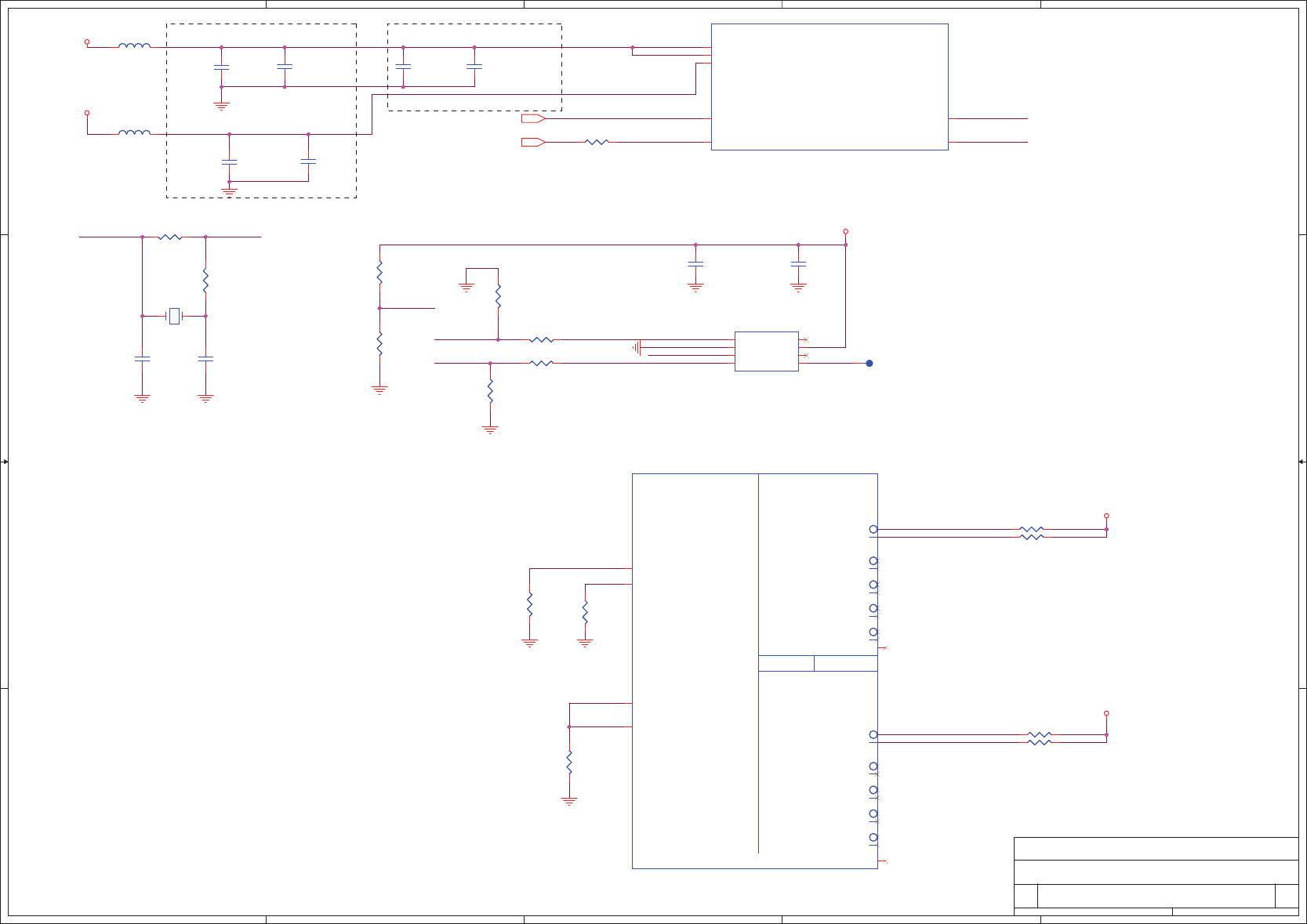Click the power circle above the long power rail
The width and height of the screenshot is (1307, 924).
pos(845,231)
